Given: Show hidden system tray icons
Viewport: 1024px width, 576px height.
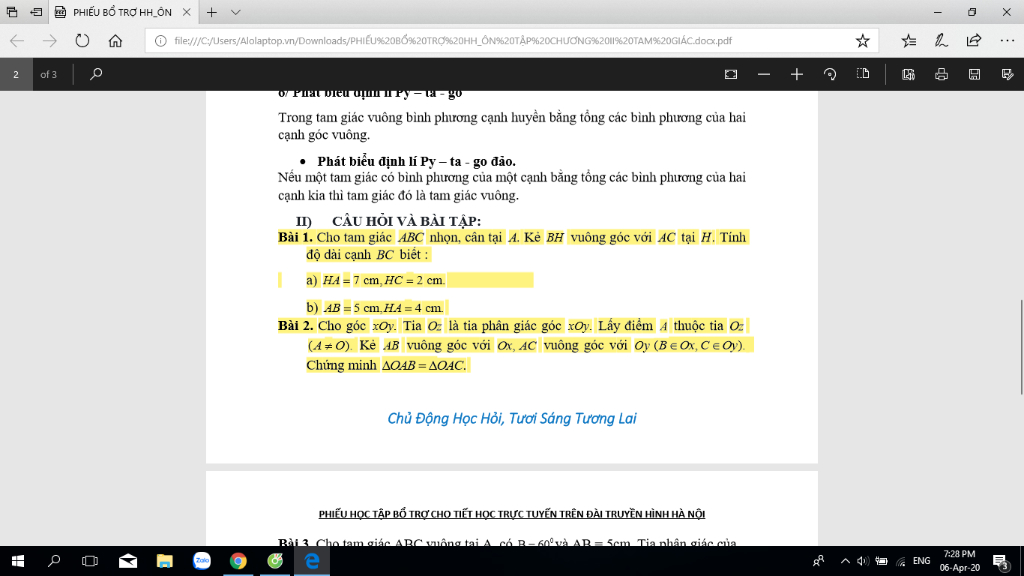Looking at the screenshot, I should pyautogui.click(x=845, y=561).
